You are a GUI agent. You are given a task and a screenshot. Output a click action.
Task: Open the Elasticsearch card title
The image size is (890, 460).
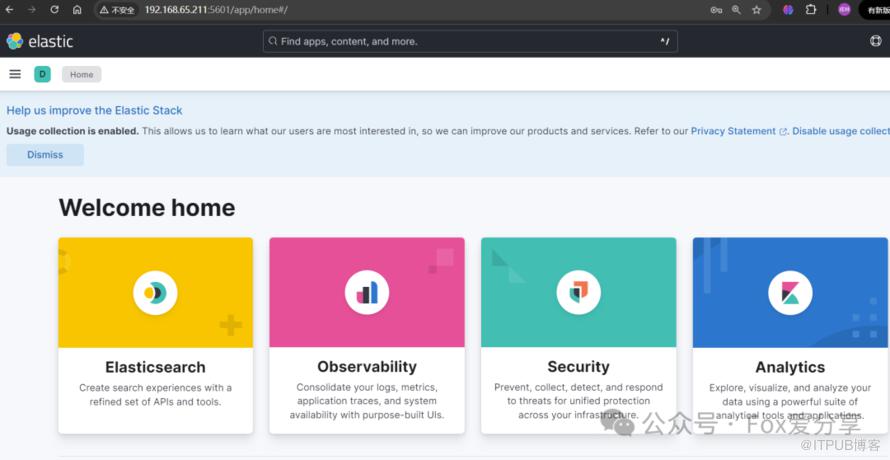pos(156,367)
